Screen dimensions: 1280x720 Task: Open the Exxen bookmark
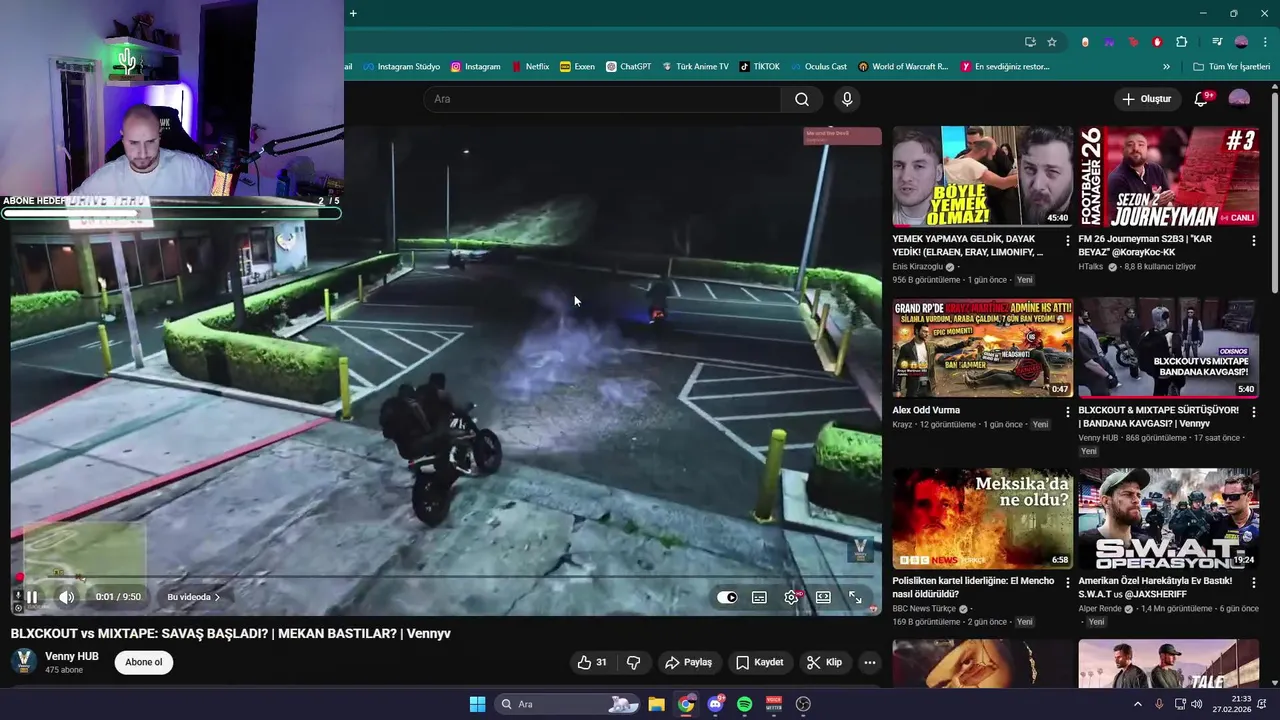578,67
